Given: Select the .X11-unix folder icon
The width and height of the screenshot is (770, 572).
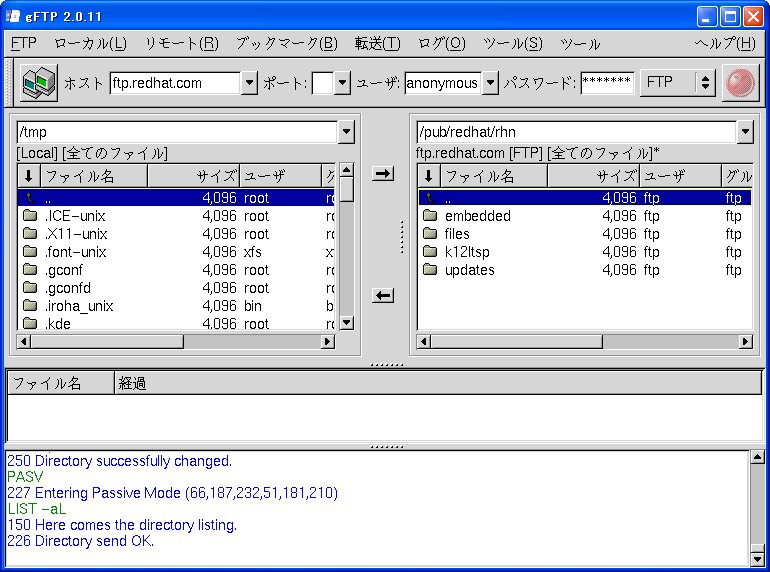Looking at the screenshot, I should pos(30,234).
